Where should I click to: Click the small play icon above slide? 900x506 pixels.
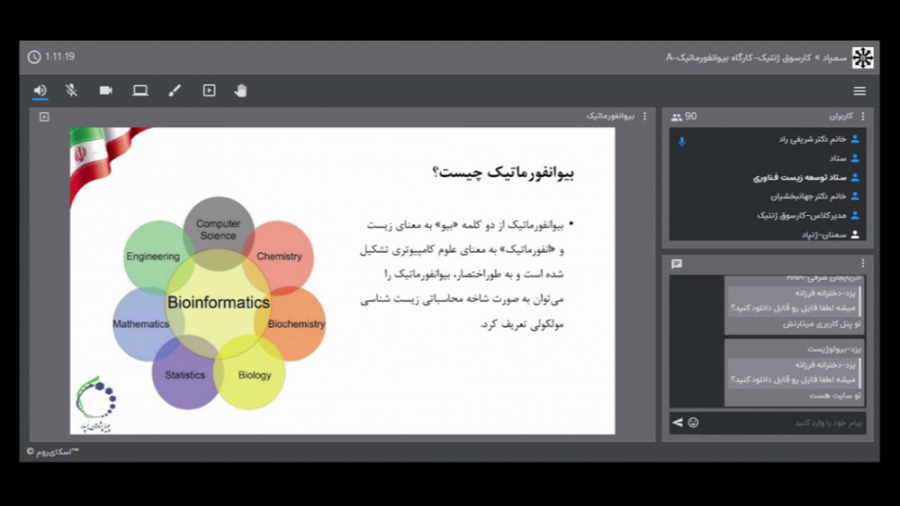[x=44, y=117]
